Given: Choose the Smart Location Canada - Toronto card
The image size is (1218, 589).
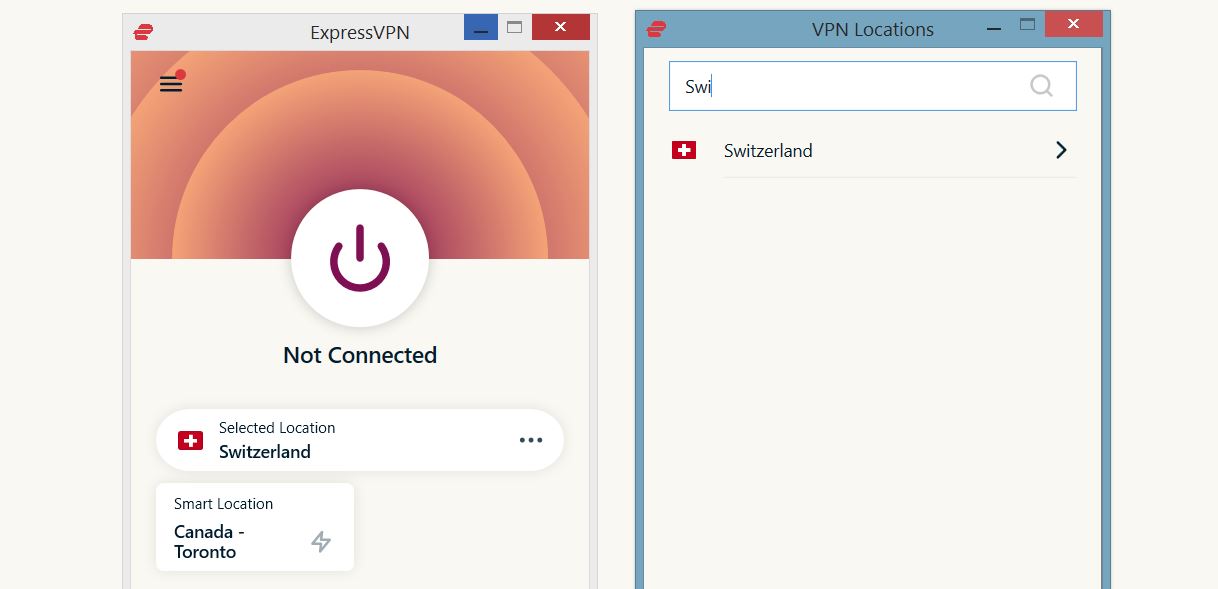Looking at the screenshot, I should point(255,527).
